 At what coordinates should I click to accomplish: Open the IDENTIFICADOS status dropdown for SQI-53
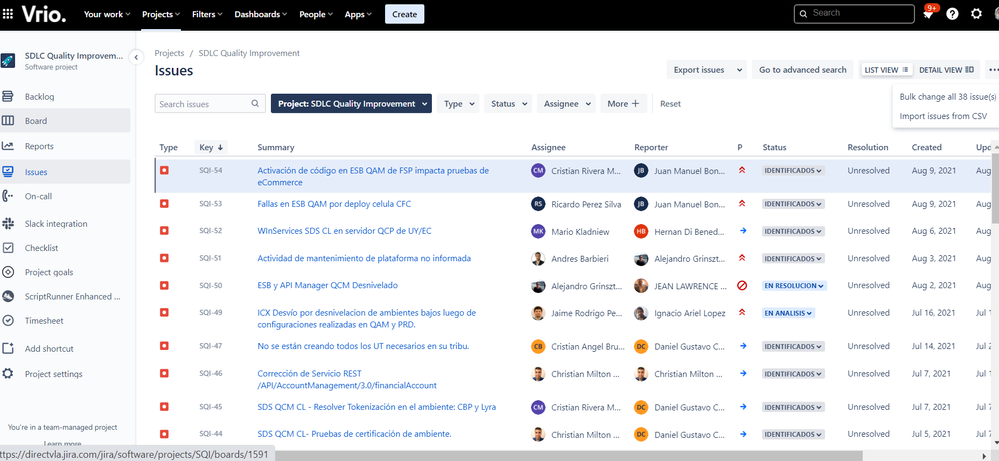(794, 204)
